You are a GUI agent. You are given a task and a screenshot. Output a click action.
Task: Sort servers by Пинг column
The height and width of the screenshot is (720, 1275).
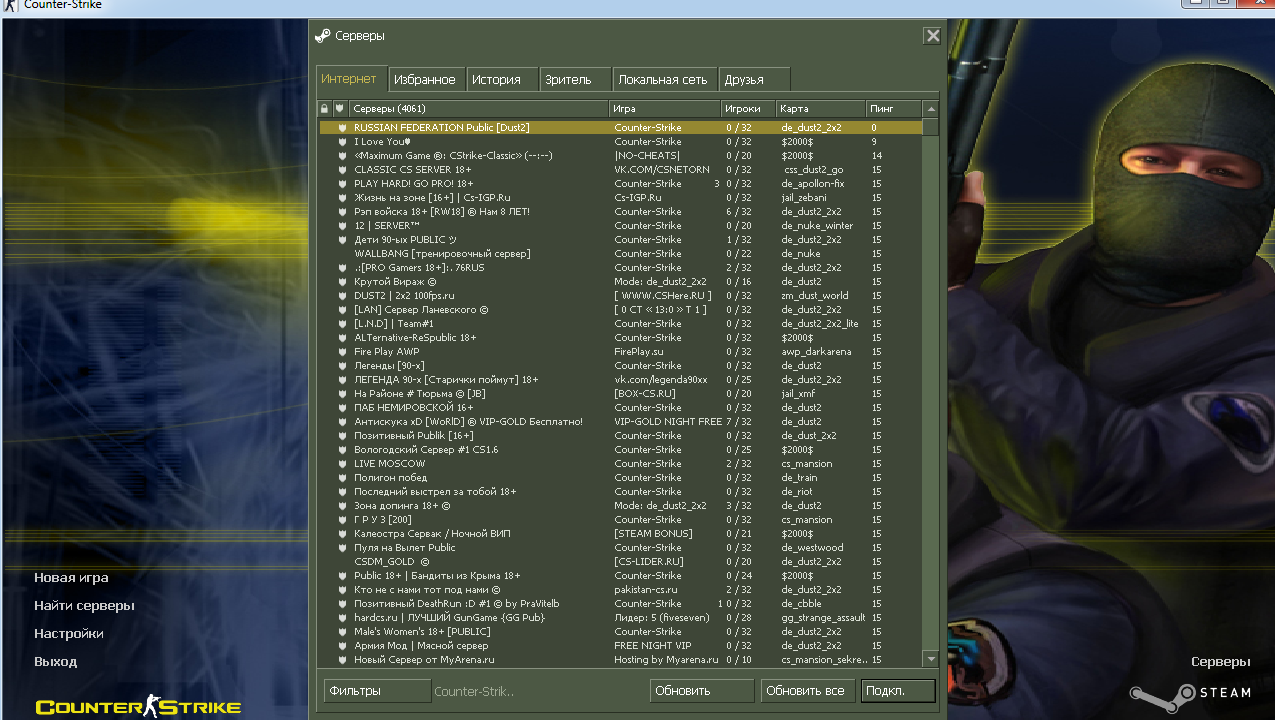[894, 108]
